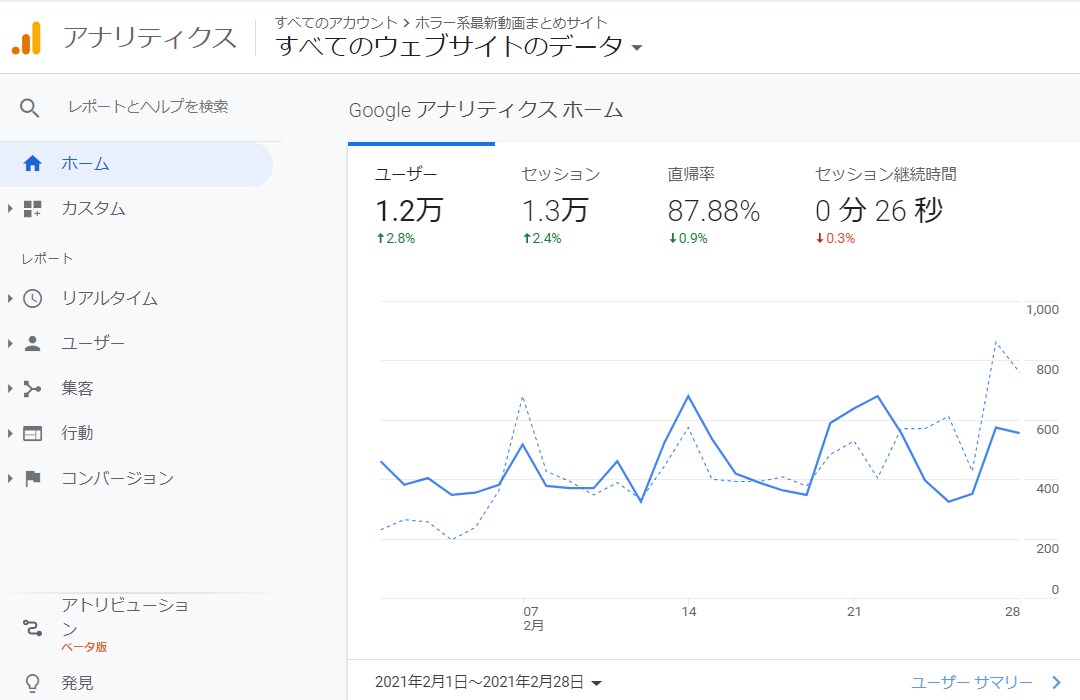This screenshot has width=1080, height=700.
Task: Expand the コンバージョン report triangle
Action: pyautogui.click(x=10, y=478)
